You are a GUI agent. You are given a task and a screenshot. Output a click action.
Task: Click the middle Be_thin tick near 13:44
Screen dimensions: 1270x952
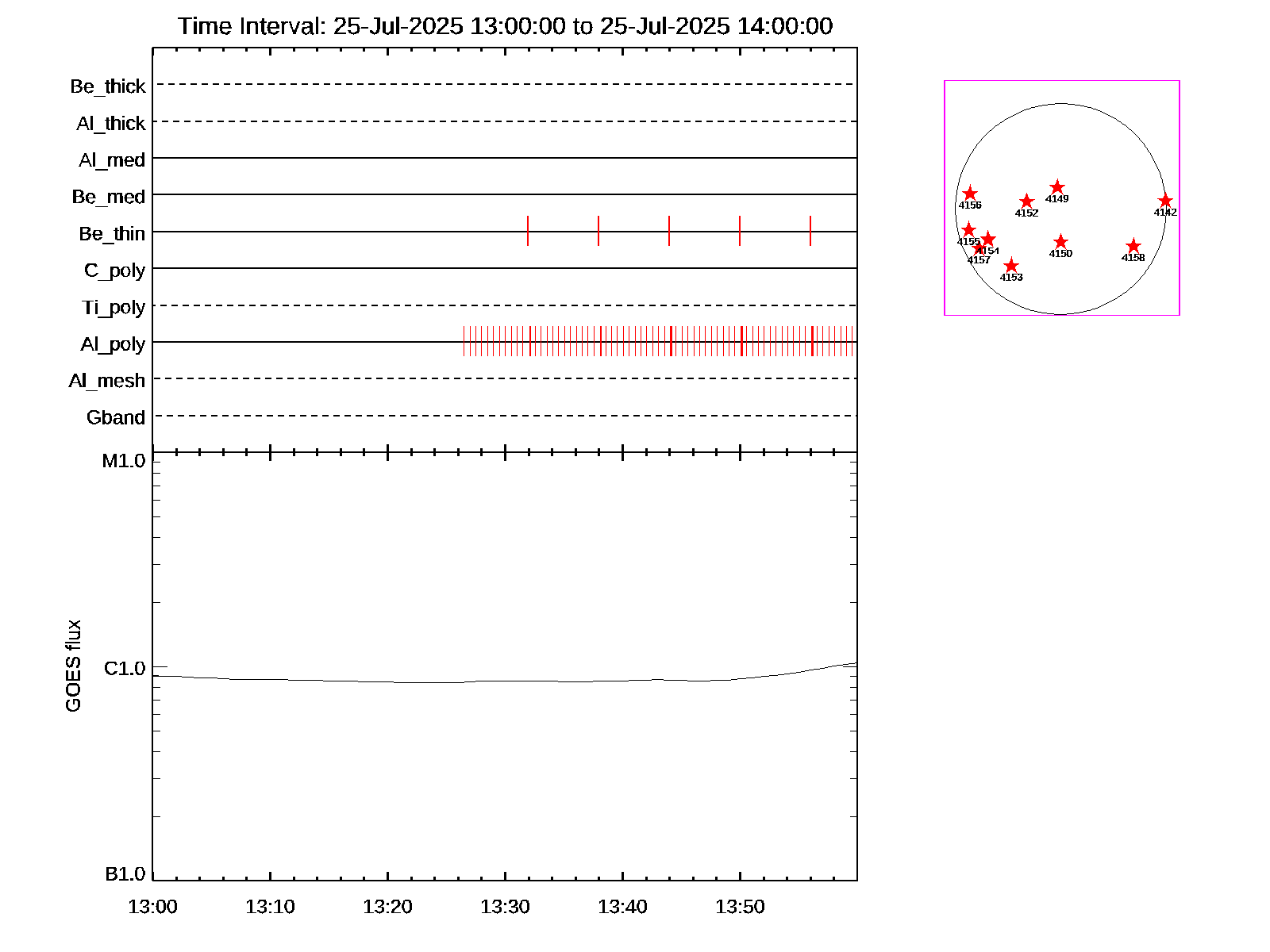pyautogui.click(x=669, y=231)
